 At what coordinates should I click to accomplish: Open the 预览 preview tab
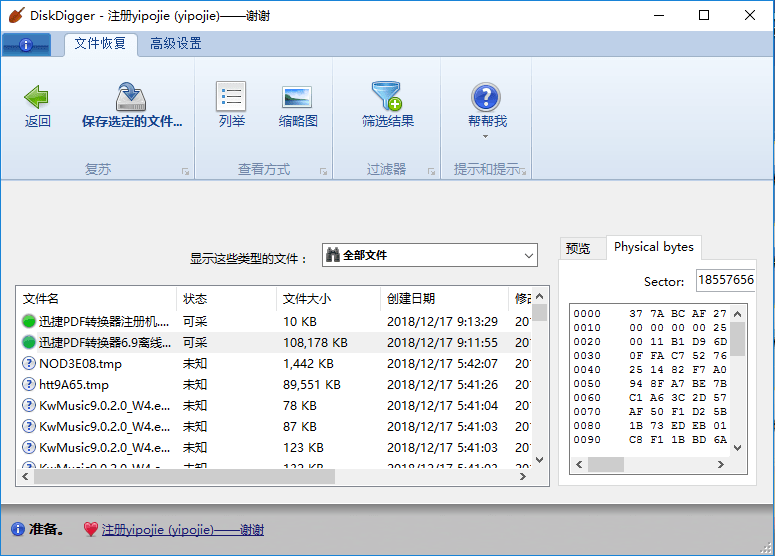578,249
